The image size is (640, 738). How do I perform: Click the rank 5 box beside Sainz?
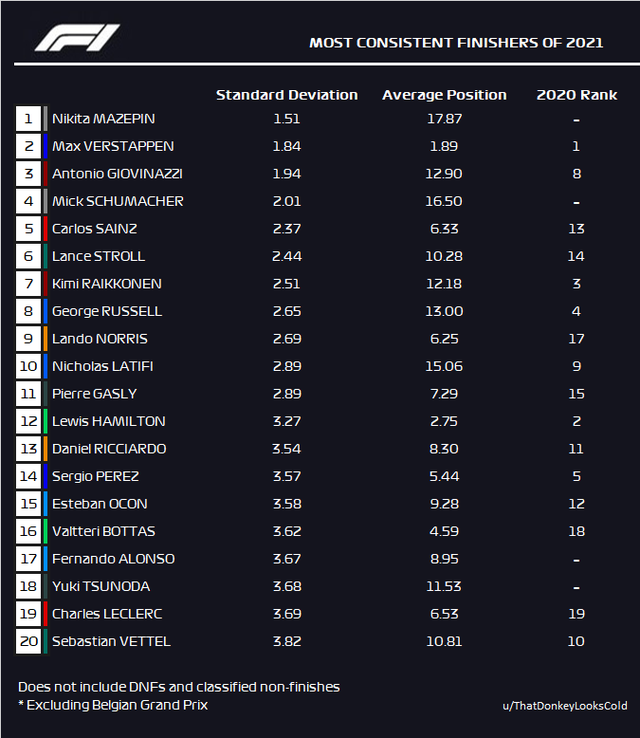[x=28, y=229]
